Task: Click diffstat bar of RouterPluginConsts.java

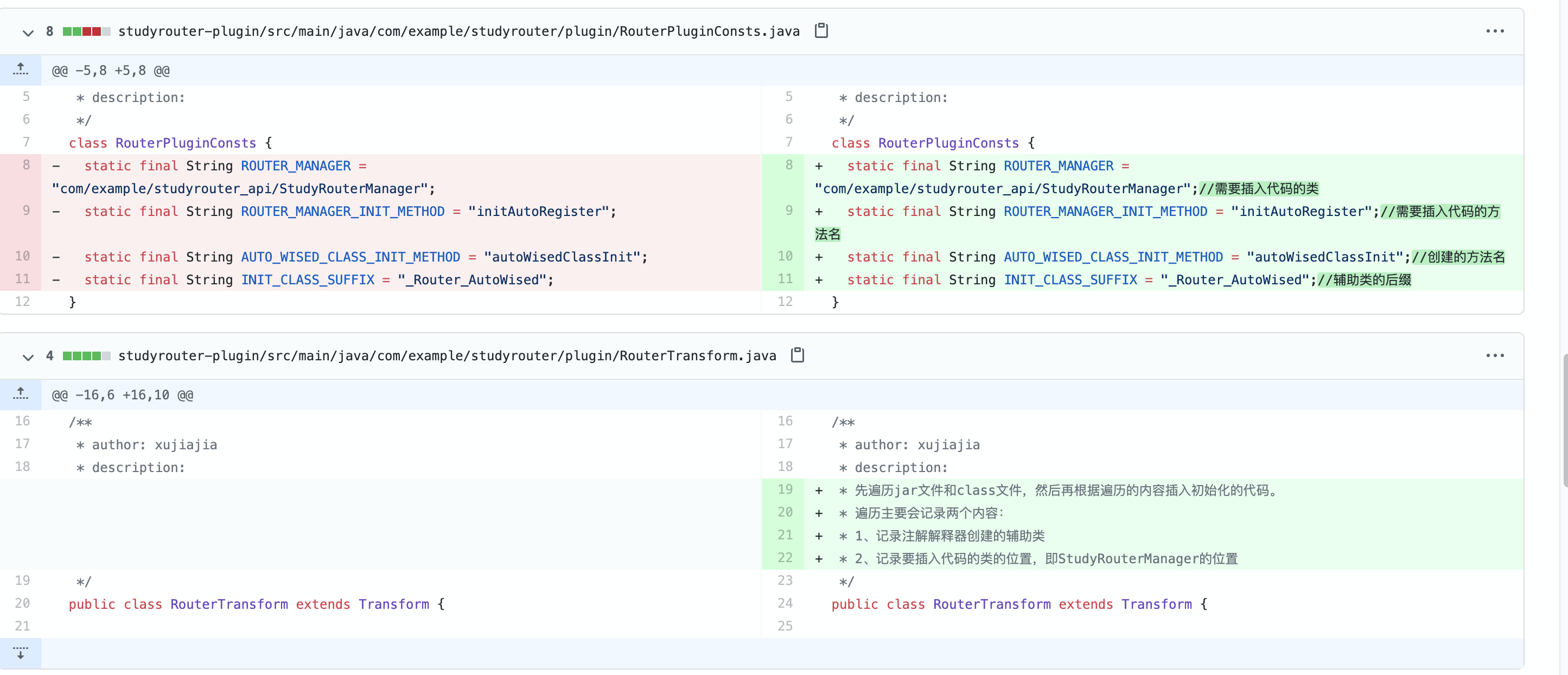Action: (86, 31)
